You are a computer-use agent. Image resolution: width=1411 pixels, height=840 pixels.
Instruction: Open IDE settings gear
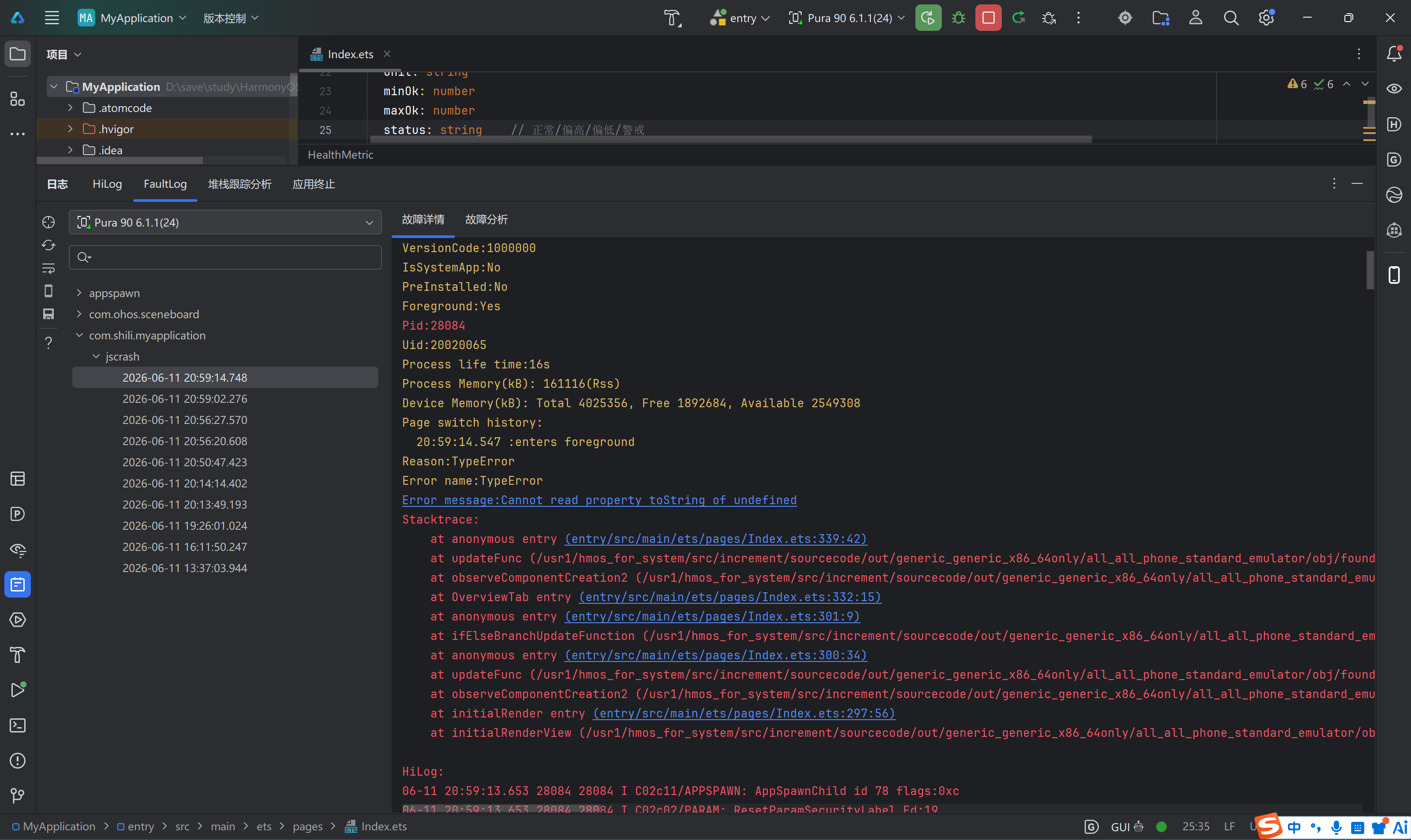click(1266, 18)
